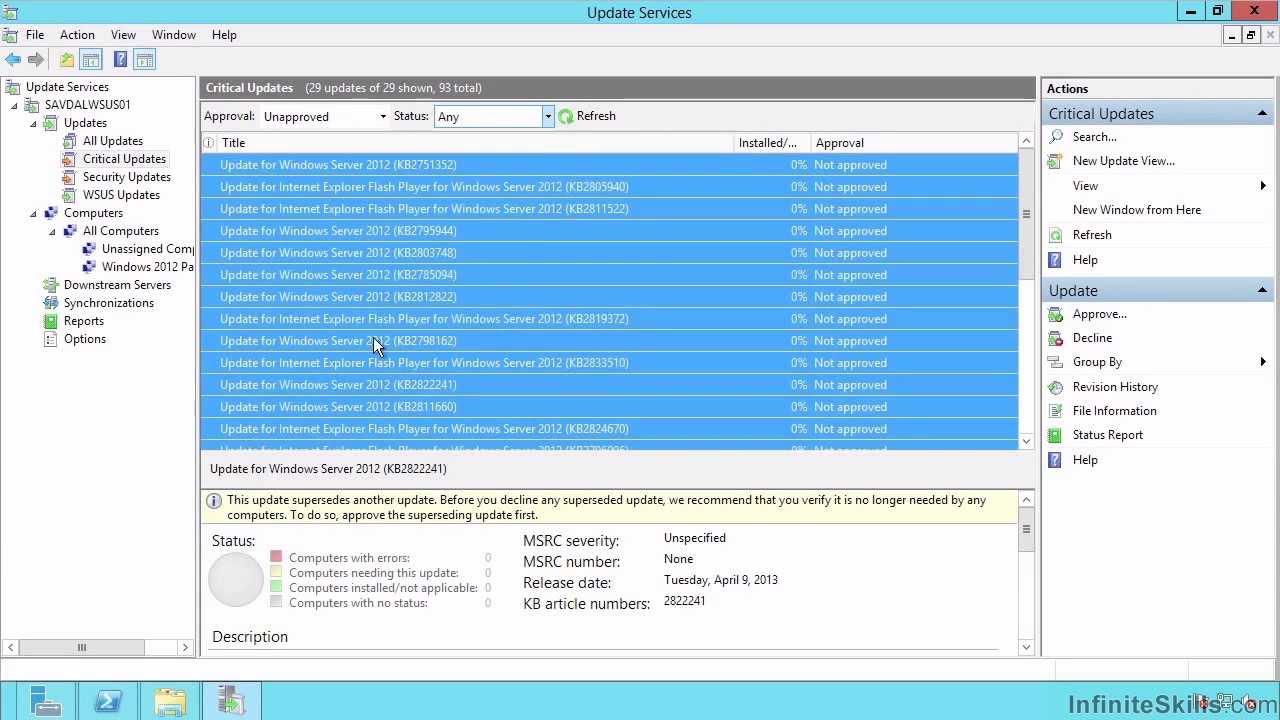Click the Forward arrow toolbar icon
The height and width of the screenshot is (720, 1280).
click(36, 60)
